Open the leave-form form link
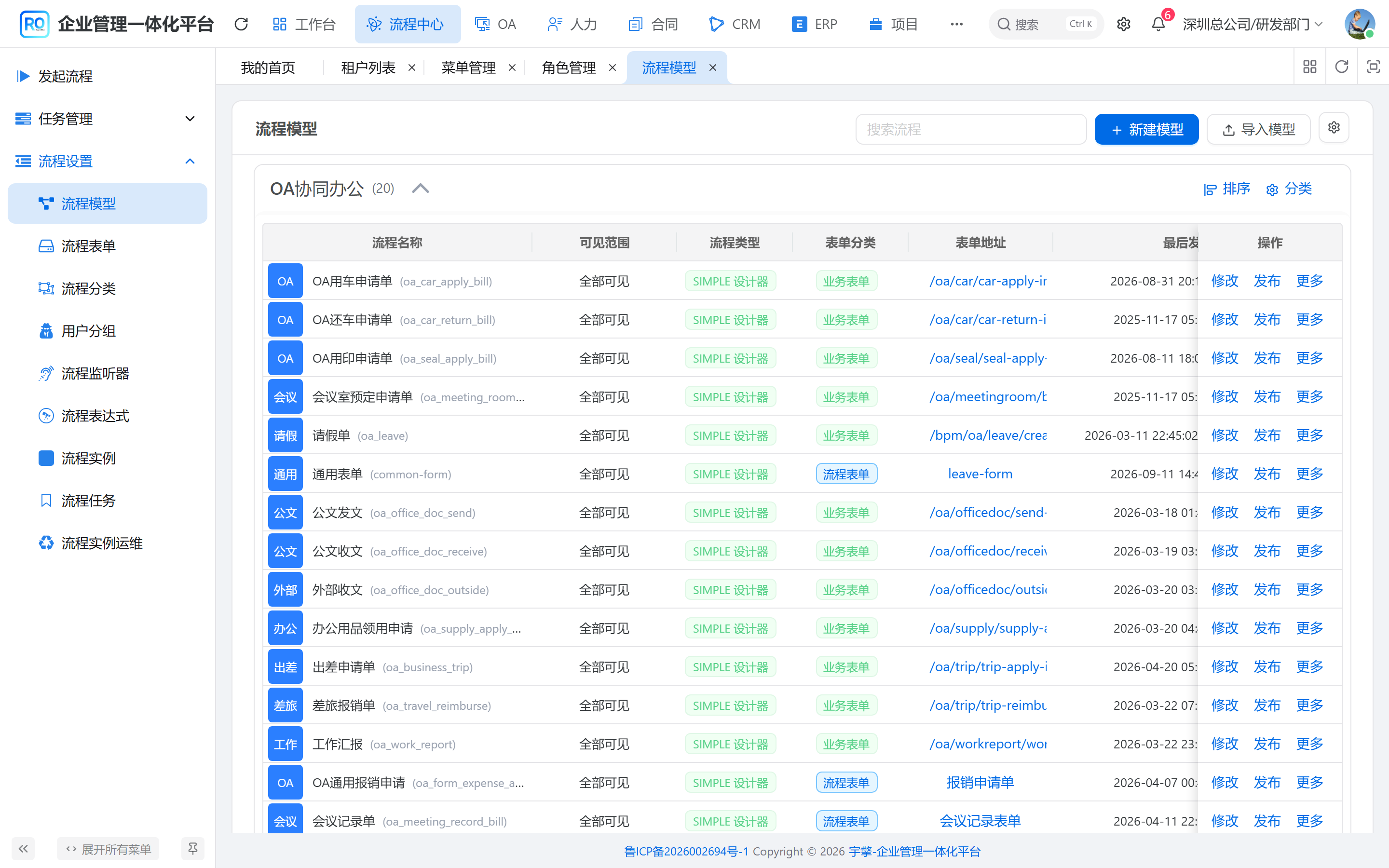 [980, 474]
